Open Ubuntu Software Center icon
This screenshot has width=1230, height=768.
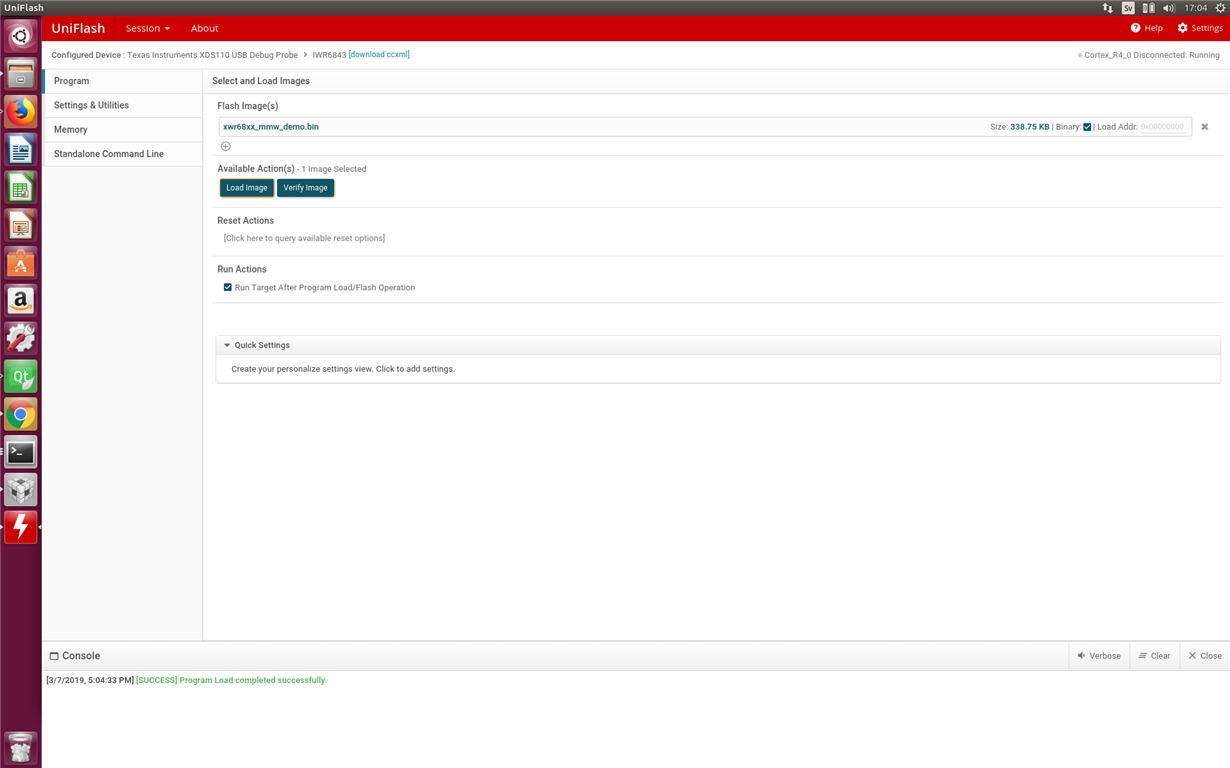point(20,263)
